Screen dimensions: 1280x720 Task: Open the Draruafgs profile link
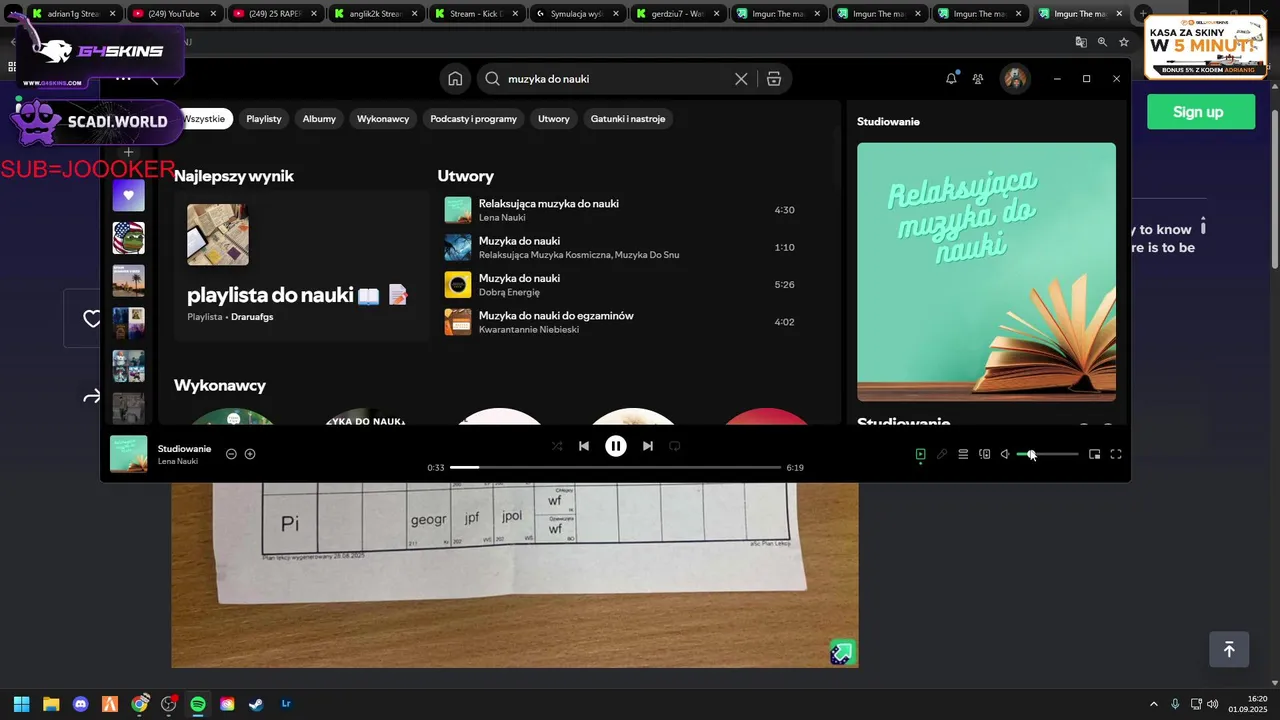252,317
